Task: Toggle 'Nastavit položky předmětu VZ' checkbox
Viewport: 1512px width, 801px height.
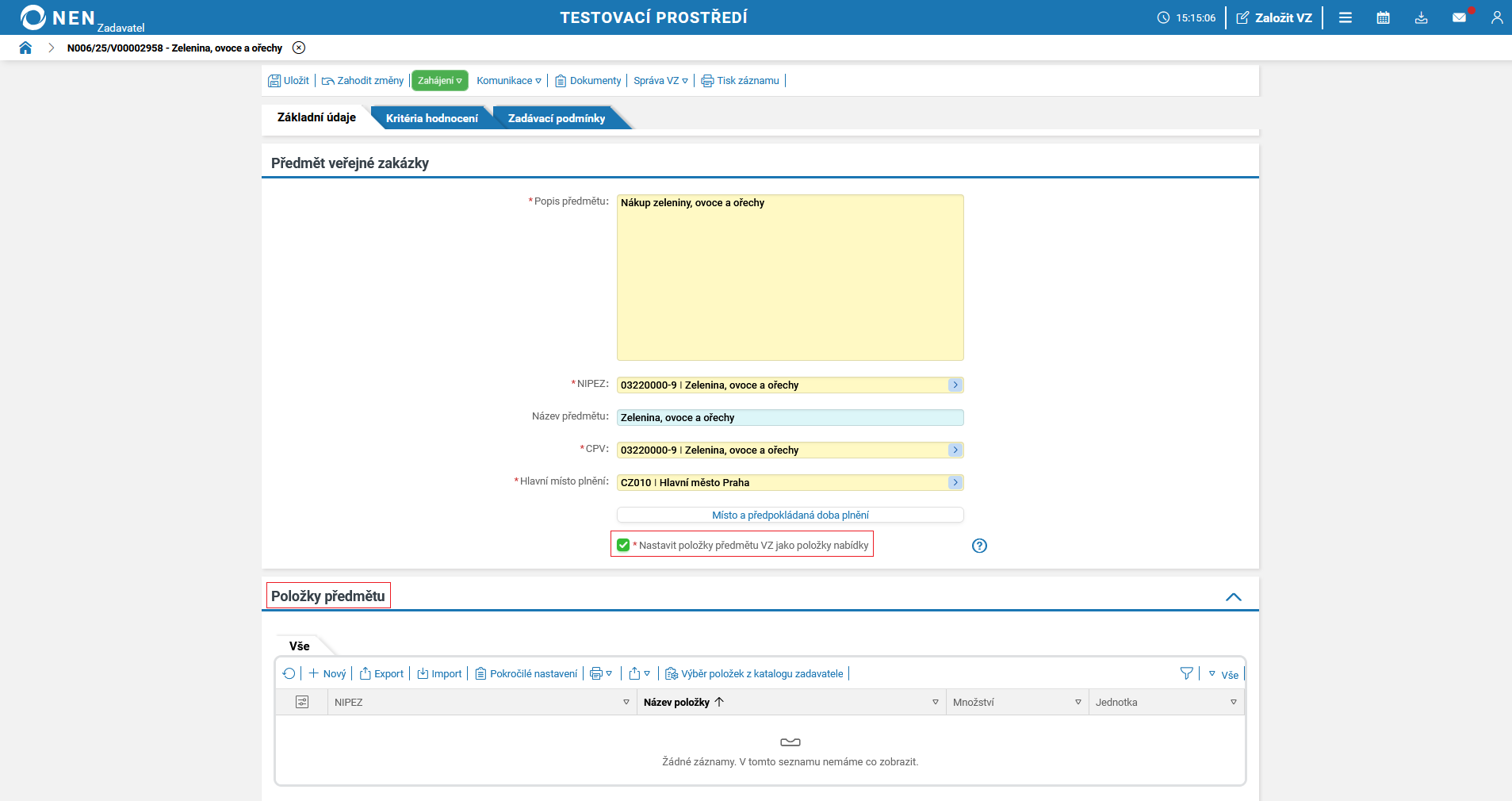Action: pyautogui.click(x=623, y=545)
